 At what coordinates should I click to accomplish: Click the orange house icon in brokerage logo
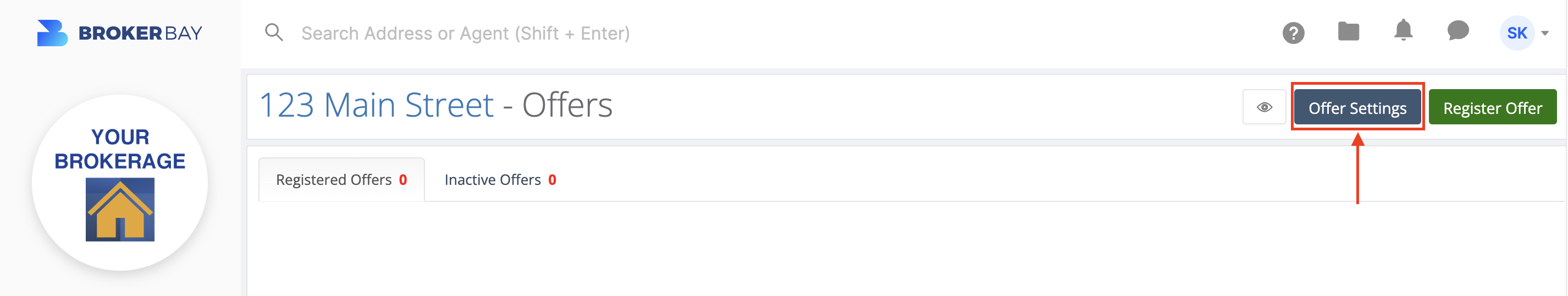[120, 210]
